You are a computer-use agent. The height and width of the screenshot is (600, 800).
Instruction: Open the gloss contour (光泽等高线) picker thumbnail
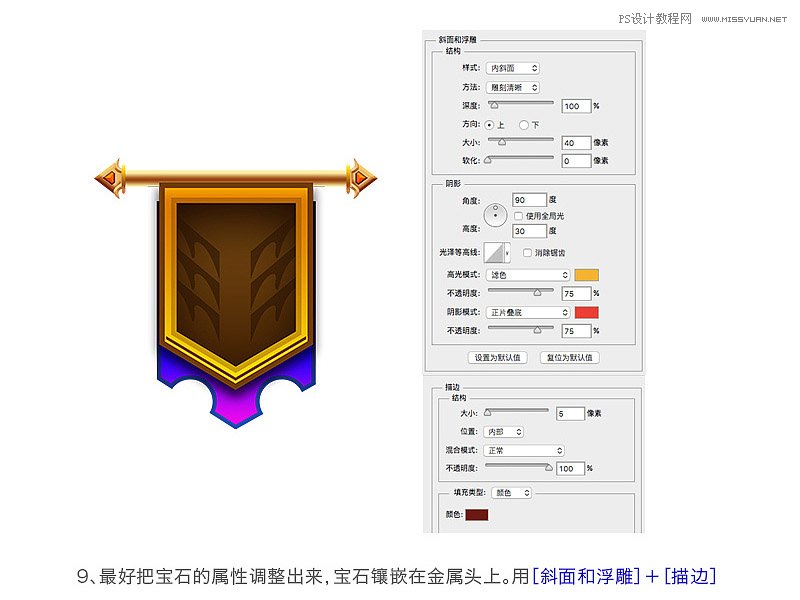point(496,250)
